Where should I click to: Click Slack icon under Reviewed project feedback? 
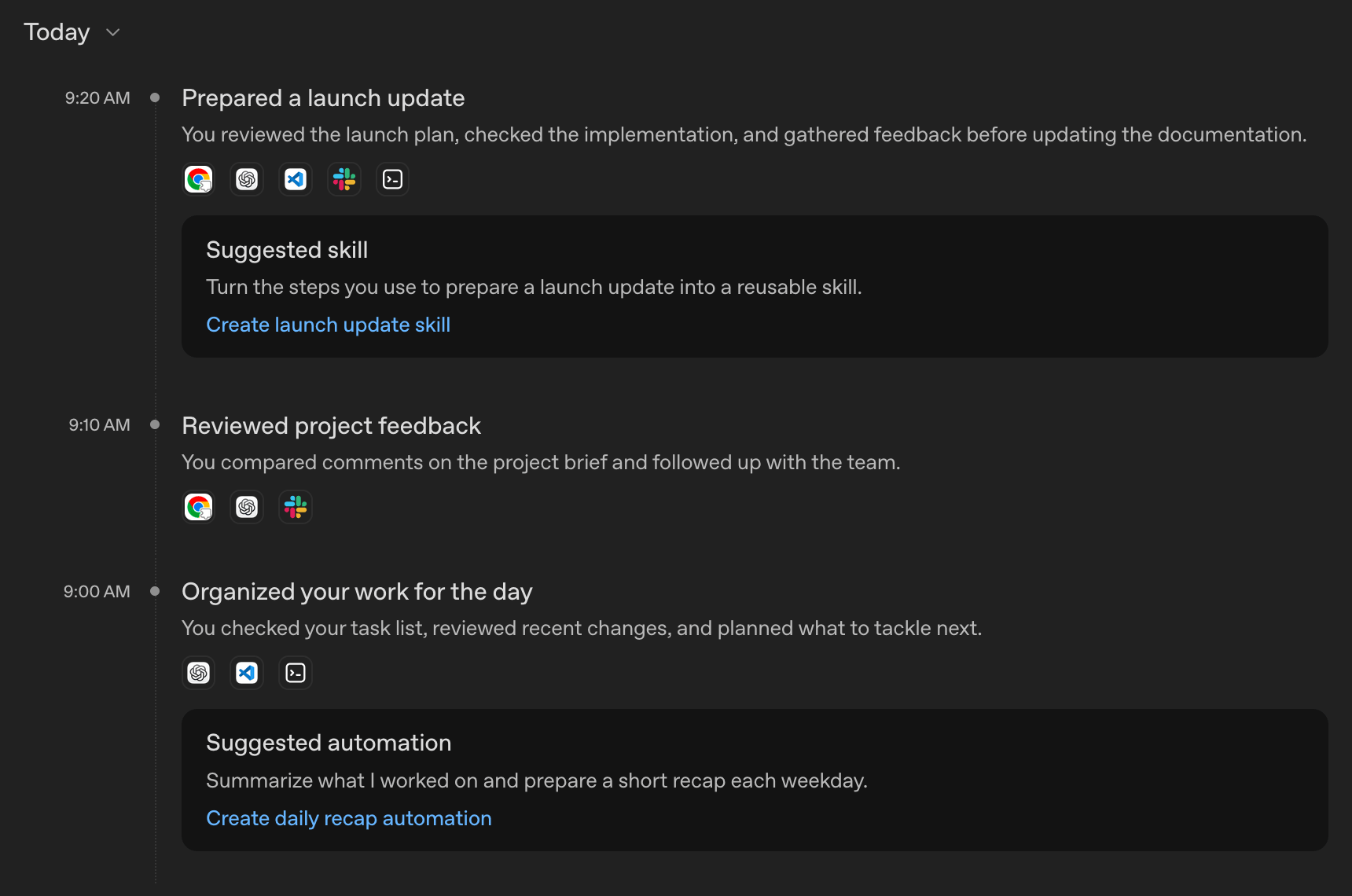[x=296, y=507]
